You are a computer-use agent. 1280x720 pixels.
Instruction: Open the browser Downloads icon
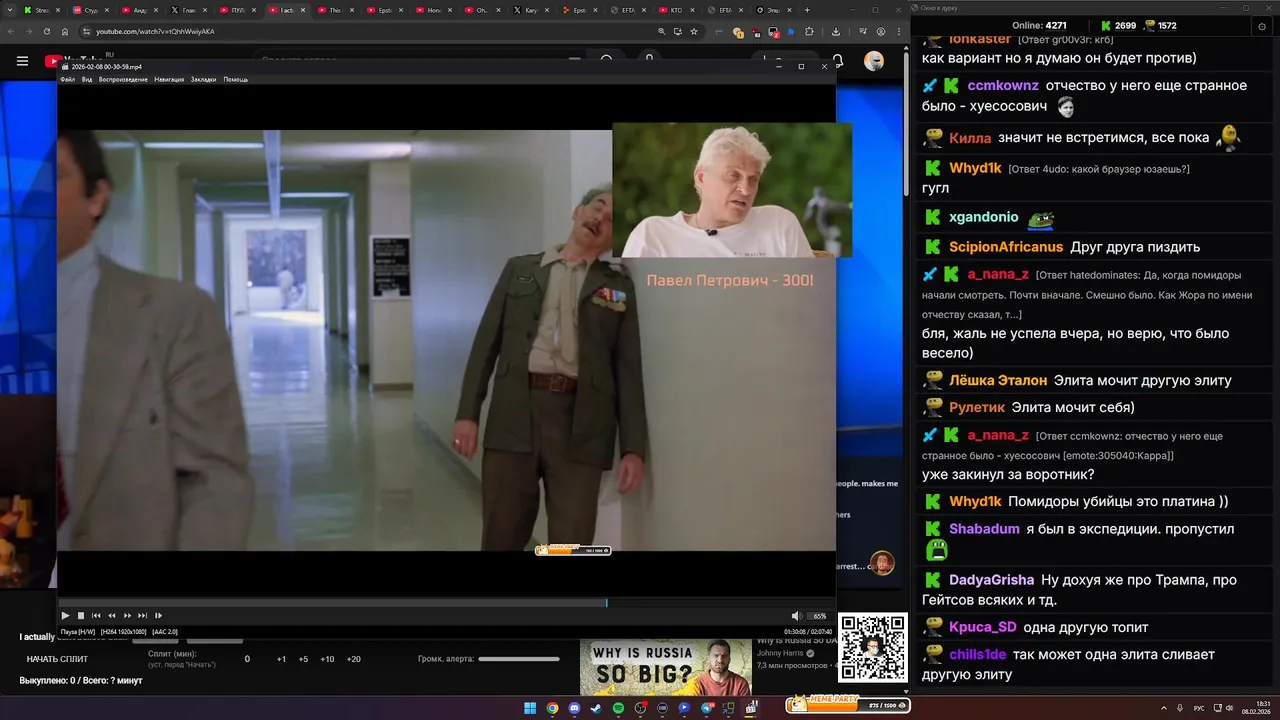836,31
